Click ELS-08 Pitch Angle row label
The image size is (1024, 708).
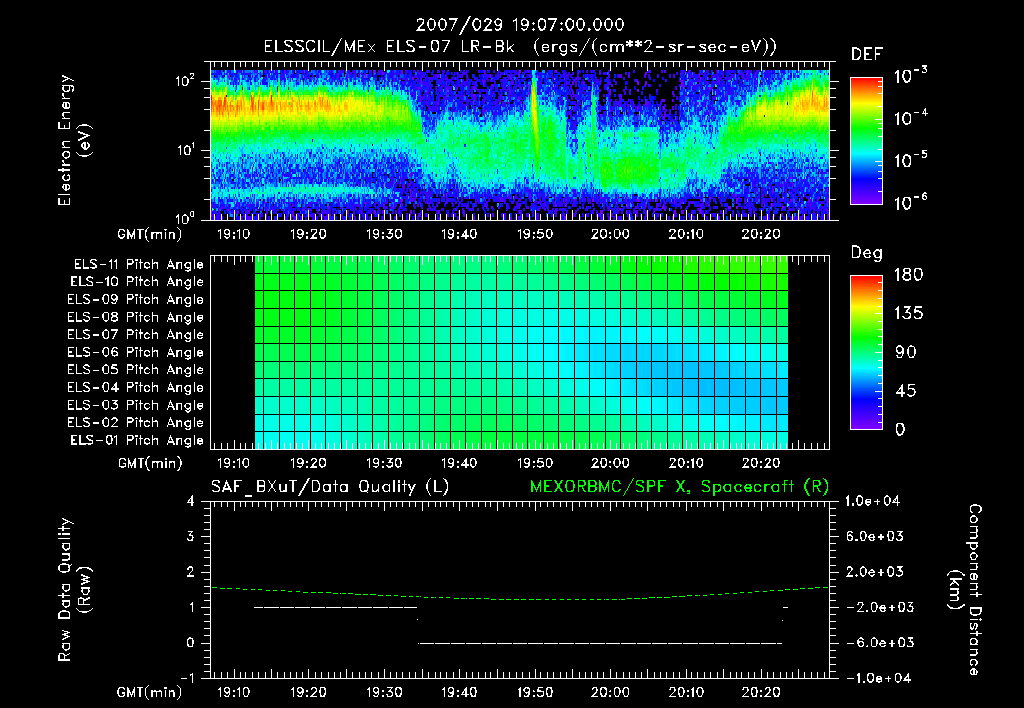click(x=136, y=317)
